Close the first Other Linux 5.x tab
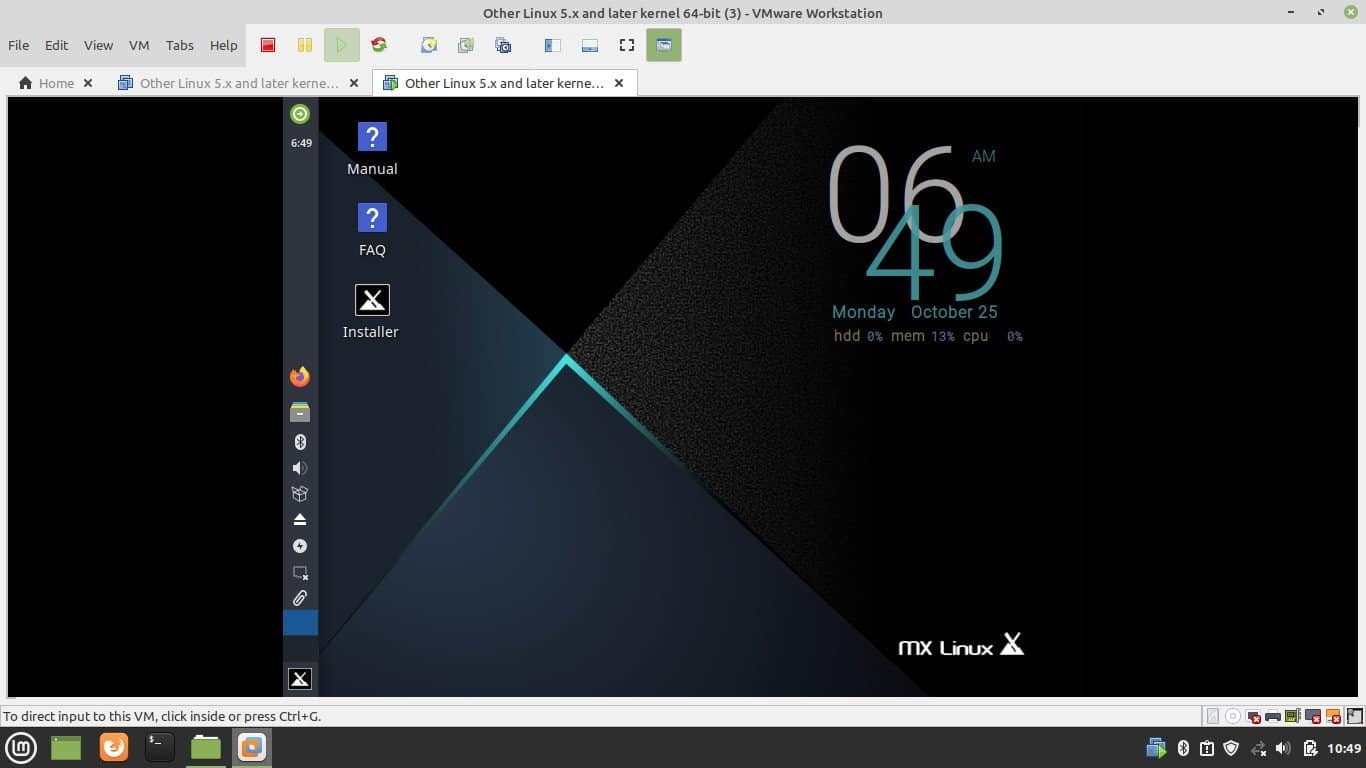The image size is (1366, 768). pyautogui.click(x=354, y=83)
